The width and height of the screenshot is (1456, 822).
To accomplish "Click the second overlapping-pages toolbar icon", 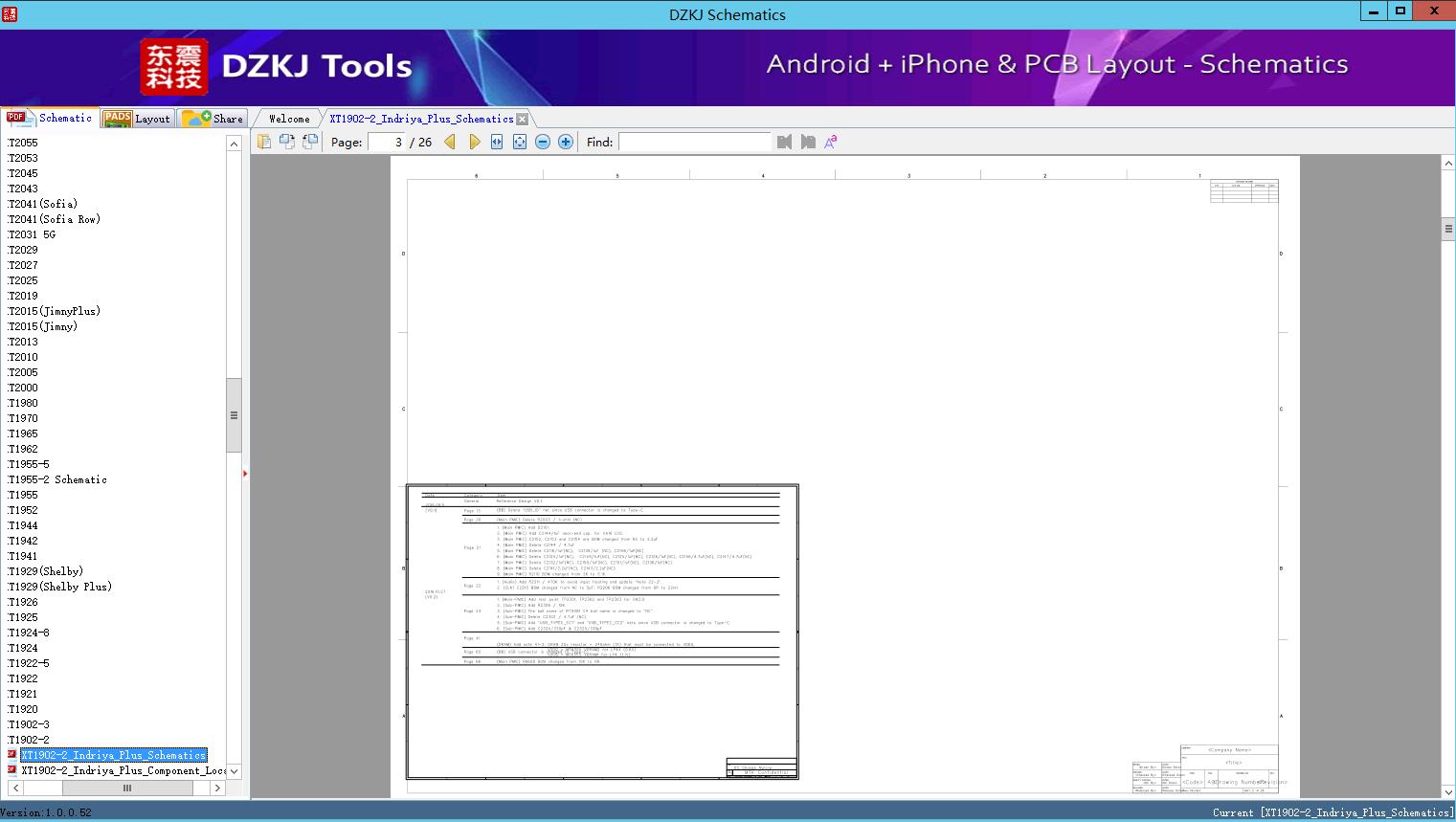I will tap(287, 142).
